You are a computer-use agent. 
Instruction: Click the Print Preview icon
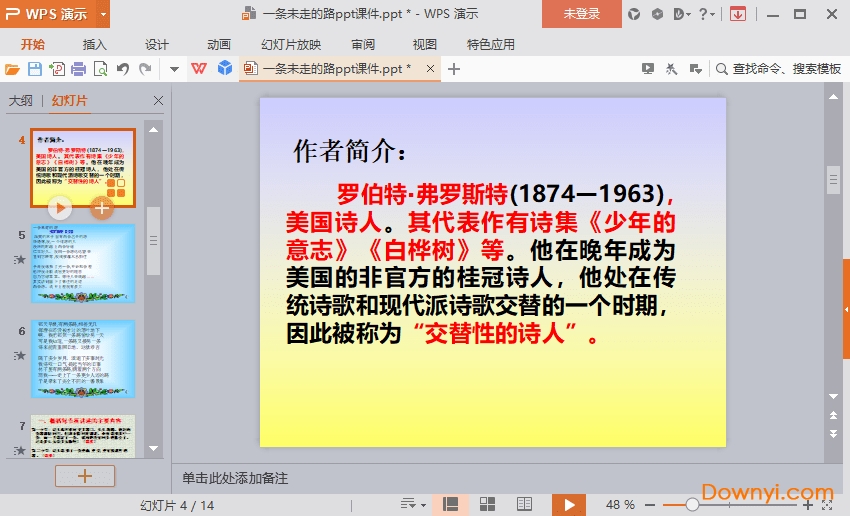(x=100, y=69)
